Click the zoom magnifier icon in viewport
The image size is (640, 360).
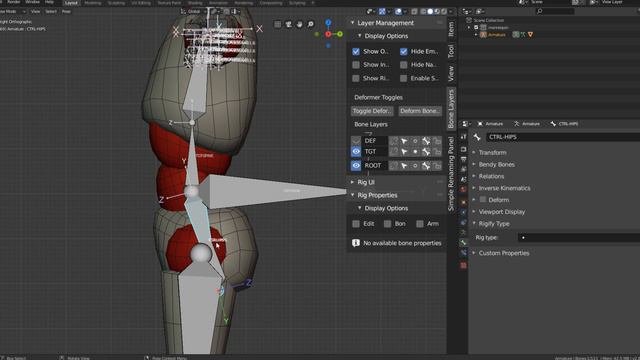coord(311,24)
